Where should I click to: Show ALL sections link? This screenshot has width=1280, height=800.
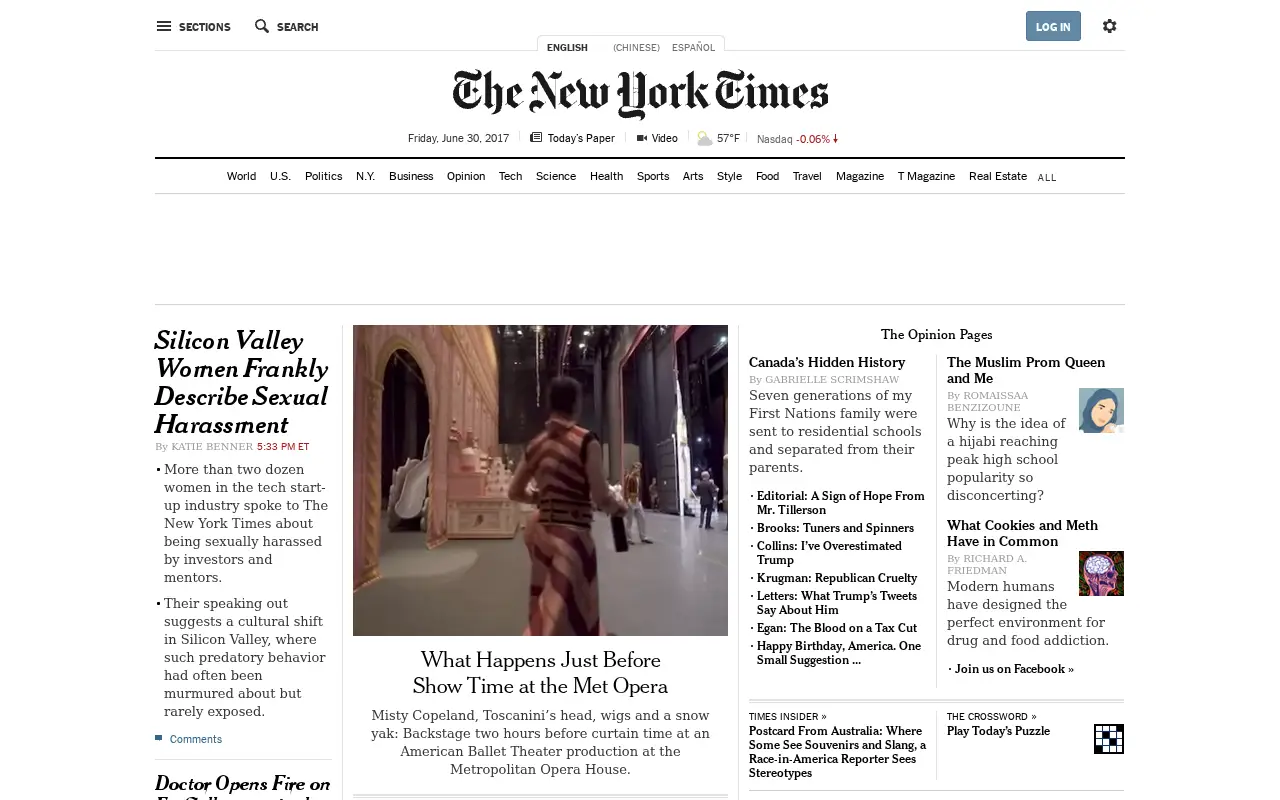pos(1047,177)
